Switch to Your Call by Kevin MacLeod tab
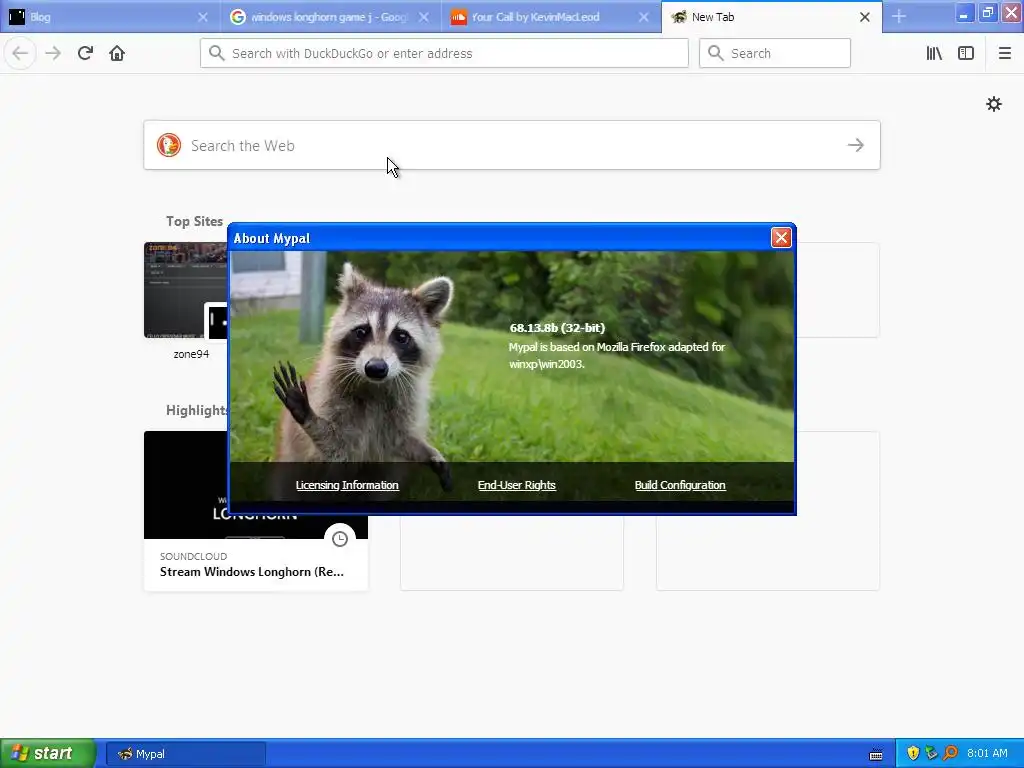 (551, 17)
